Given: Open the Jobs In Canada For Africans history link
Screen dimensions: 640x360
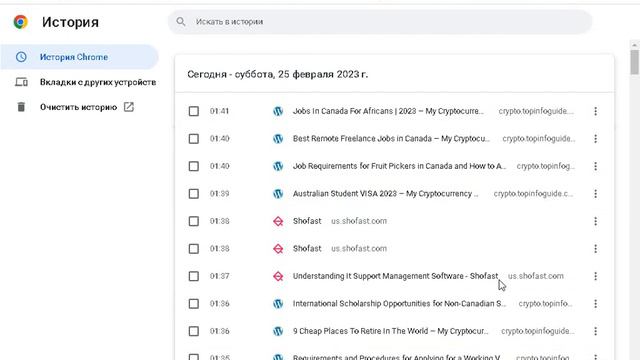Looking at the screenshot, I should pos(388,111).
